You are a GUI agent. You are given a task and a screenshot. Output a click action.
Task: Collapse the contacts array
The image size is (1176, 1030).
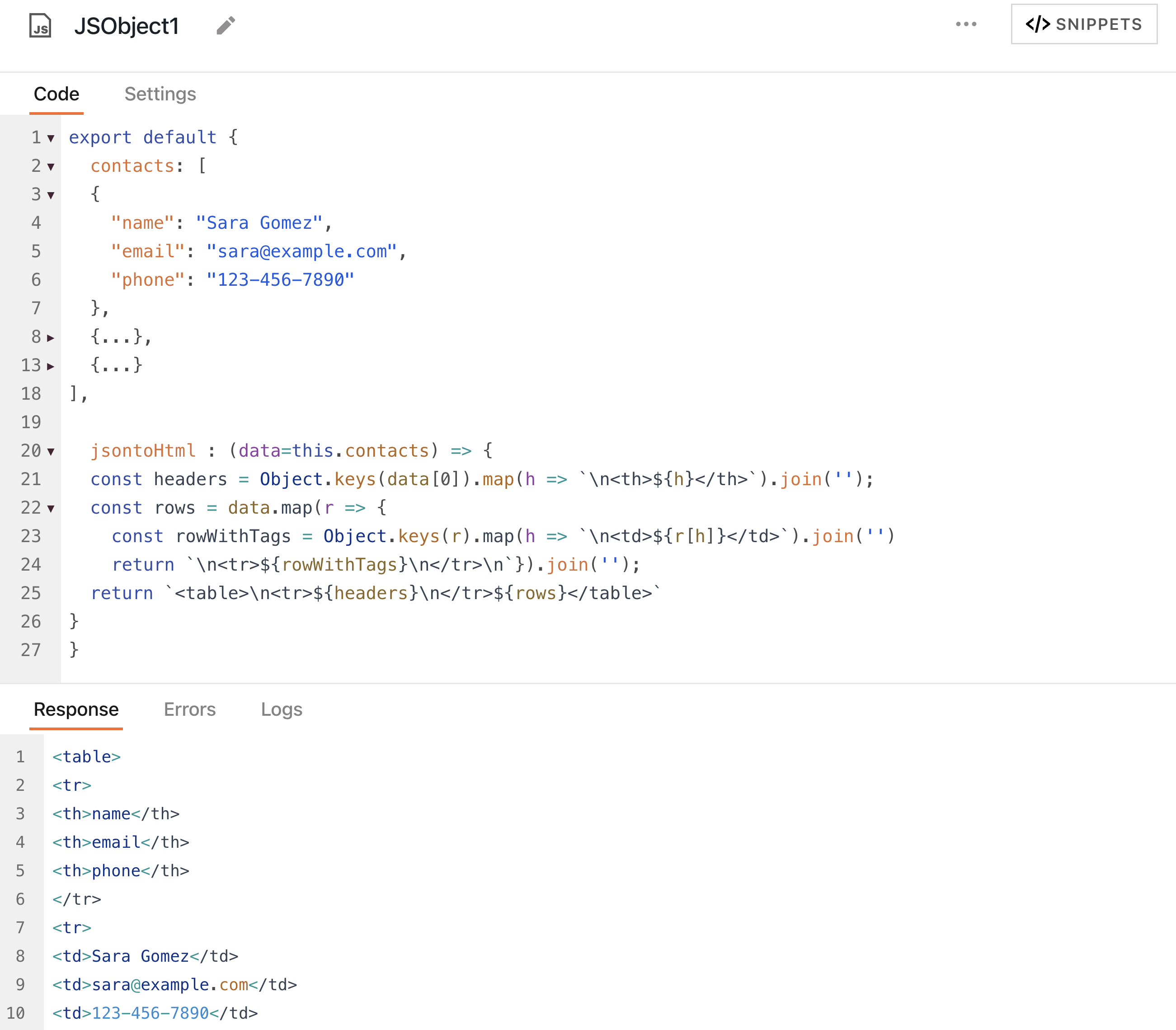point(51,167)
